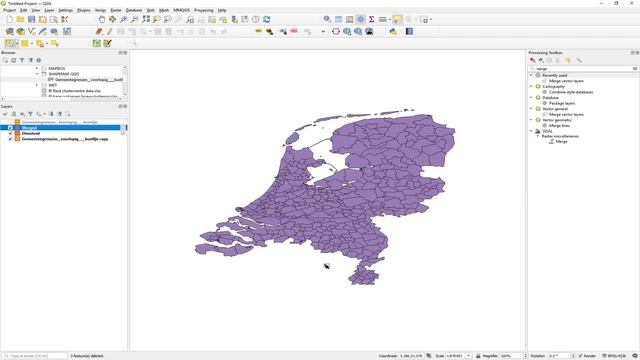Click the filter icon in the Browser panel
Image resolution: width=640 pixels, height=360 pixels.
[22, 60]
